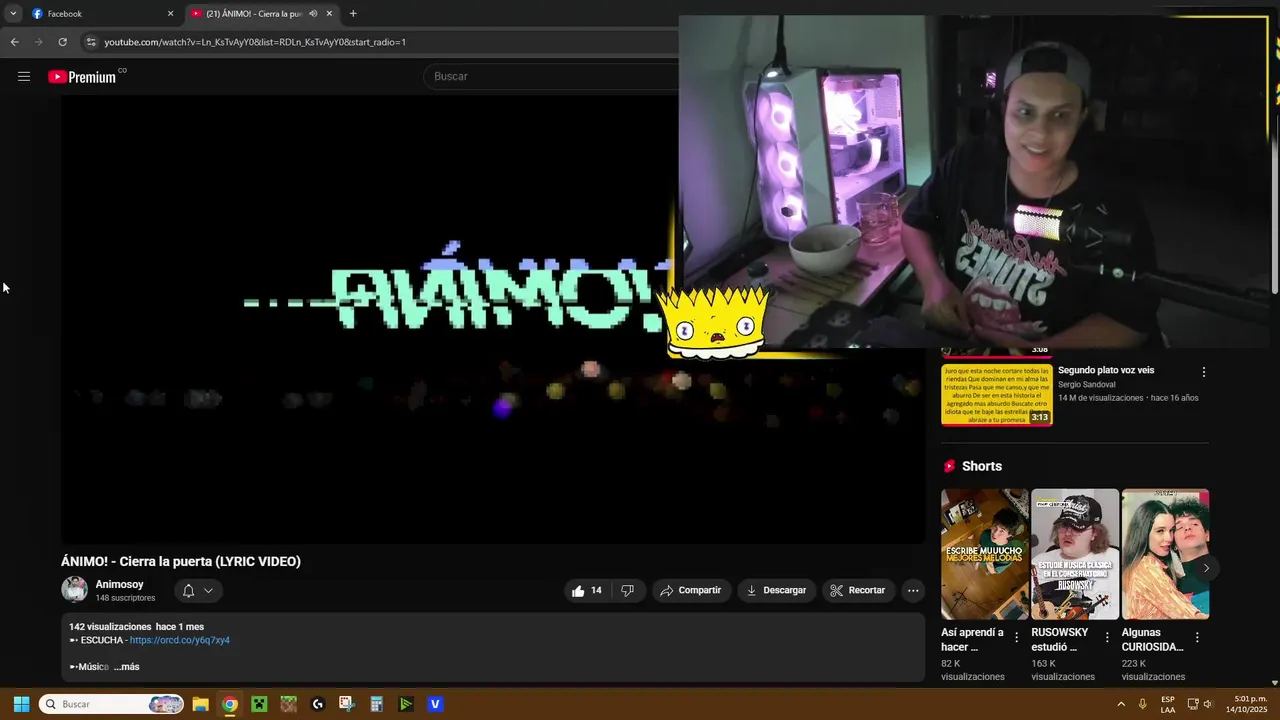The image size is (1280, 720).
Task: Click the Recortar clip button
Action: [x=858, y=591]
